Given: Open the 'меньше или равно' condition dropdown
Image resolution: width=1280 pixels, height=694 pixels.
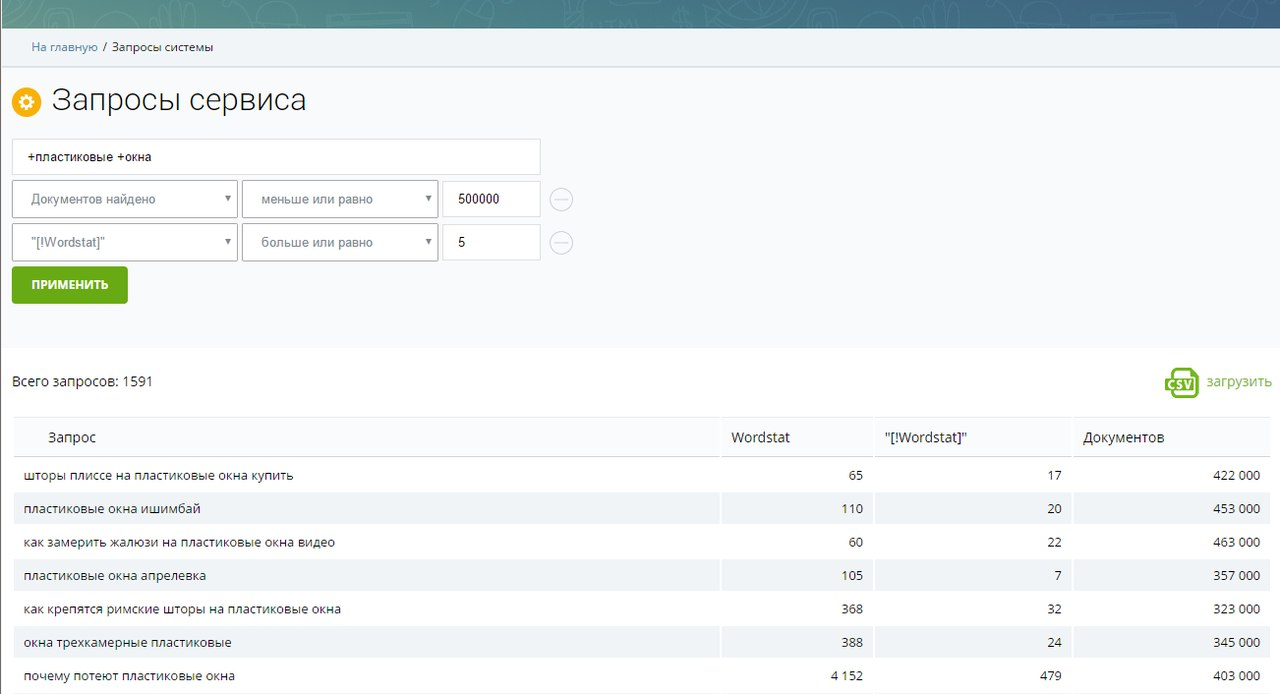Looking at the screenshot, I should 339,199.
